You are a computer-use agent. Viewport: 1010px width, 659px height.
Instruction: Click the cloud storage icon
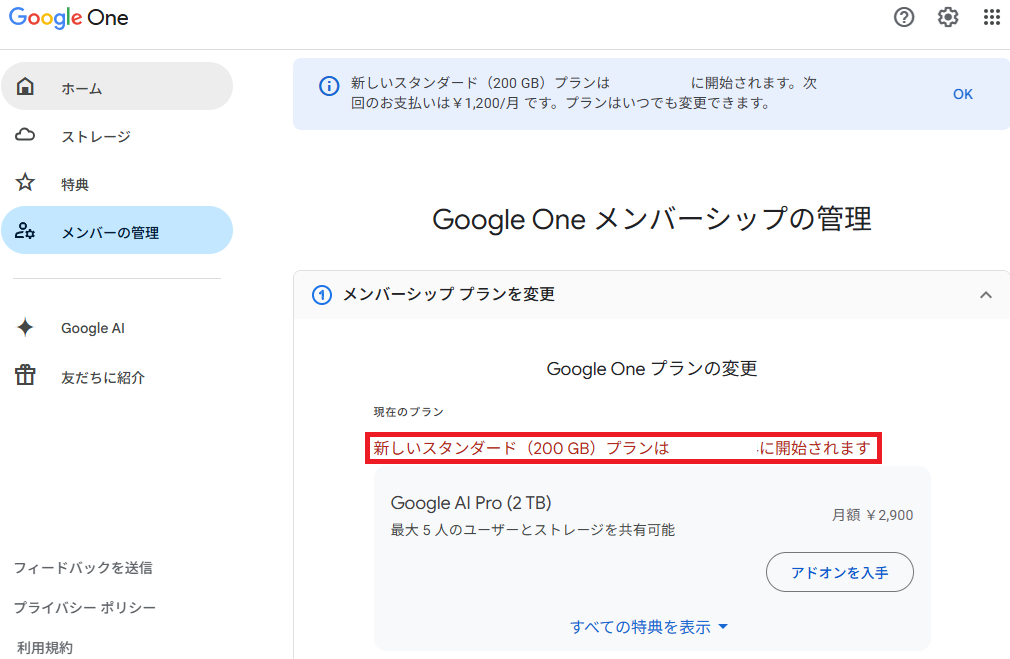(26, 135)
